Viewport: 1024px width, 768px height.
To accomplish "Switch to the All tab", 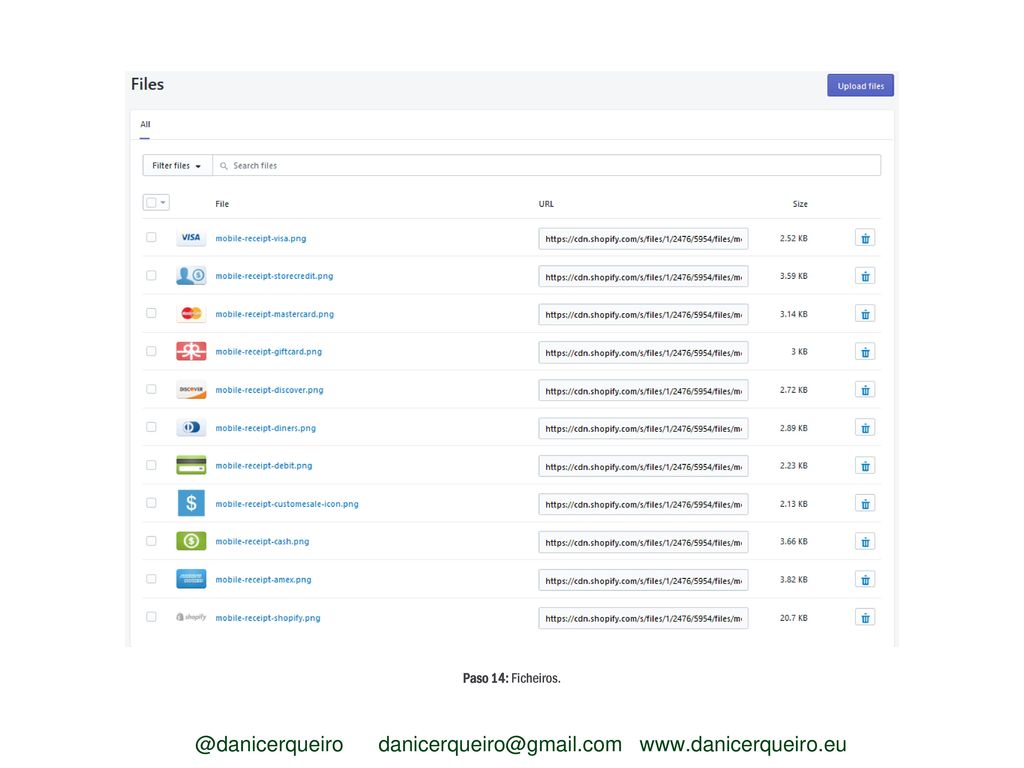I will 145,124.
